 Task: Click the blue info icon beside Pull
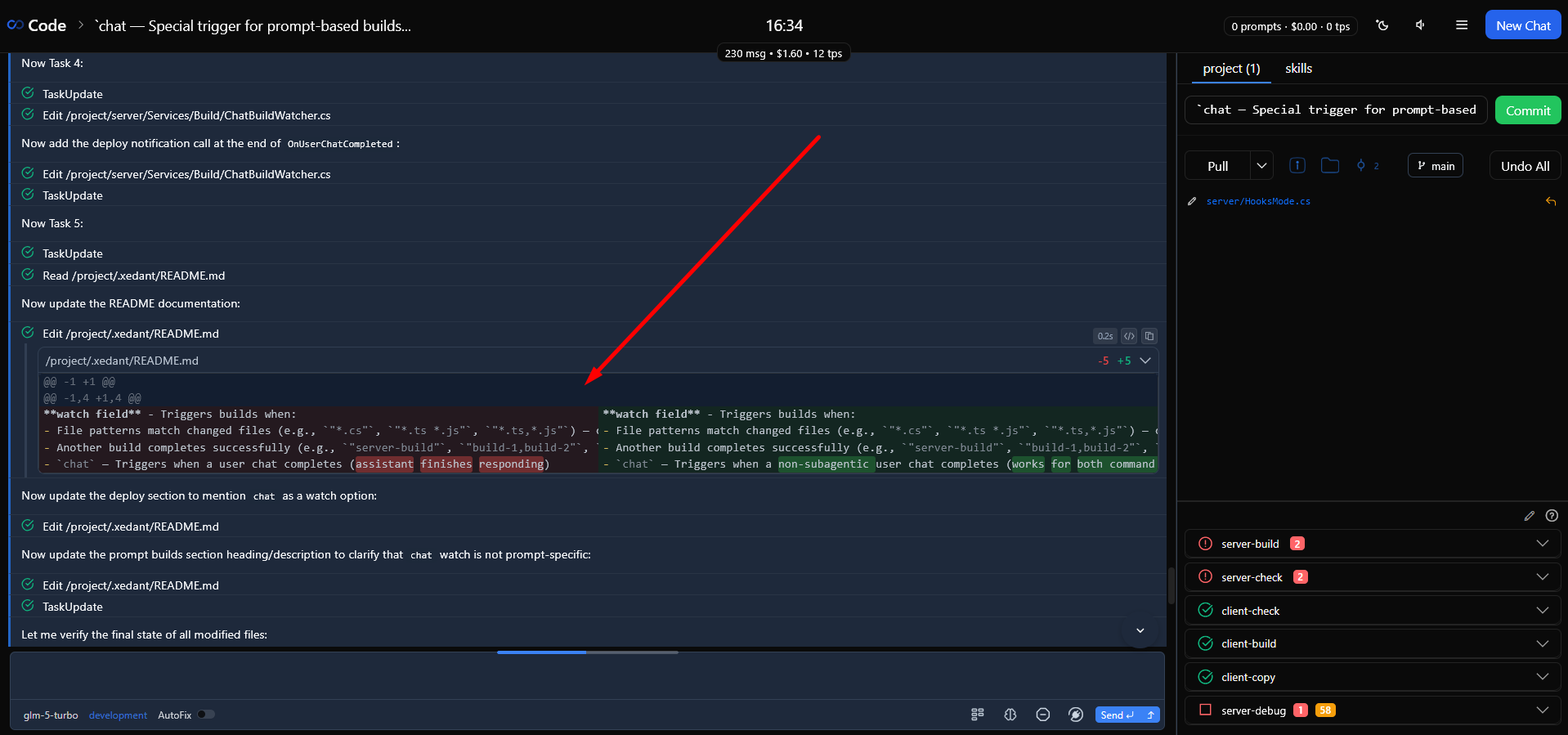pos(1297,165)
